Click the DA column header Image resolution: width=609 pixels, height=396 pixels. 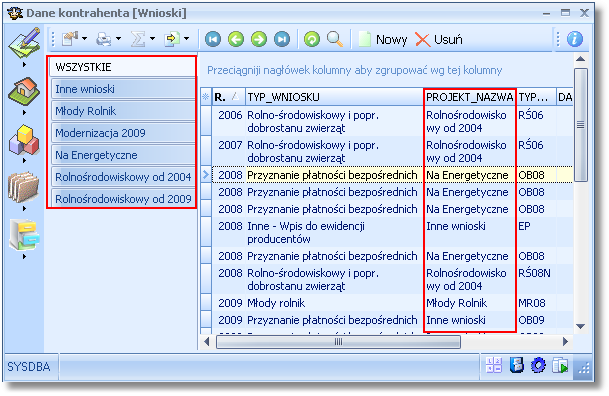565,97
